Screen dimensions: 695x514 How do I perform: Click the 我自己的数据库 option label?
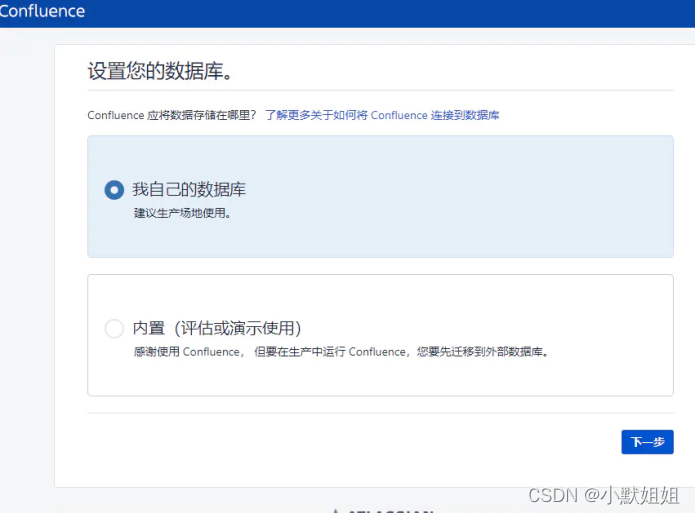[x=189, y=190]
